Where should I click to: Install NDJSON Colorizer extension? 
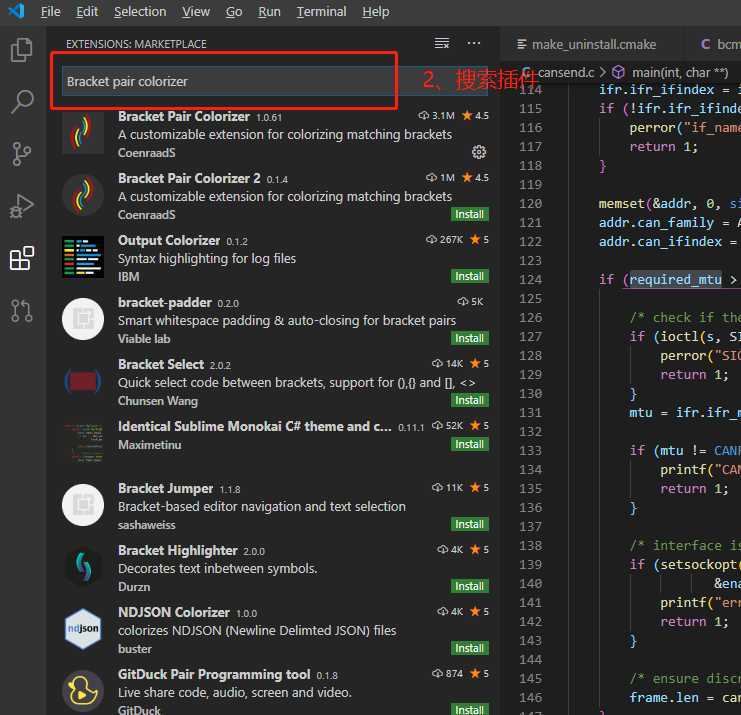pos(469,648)
